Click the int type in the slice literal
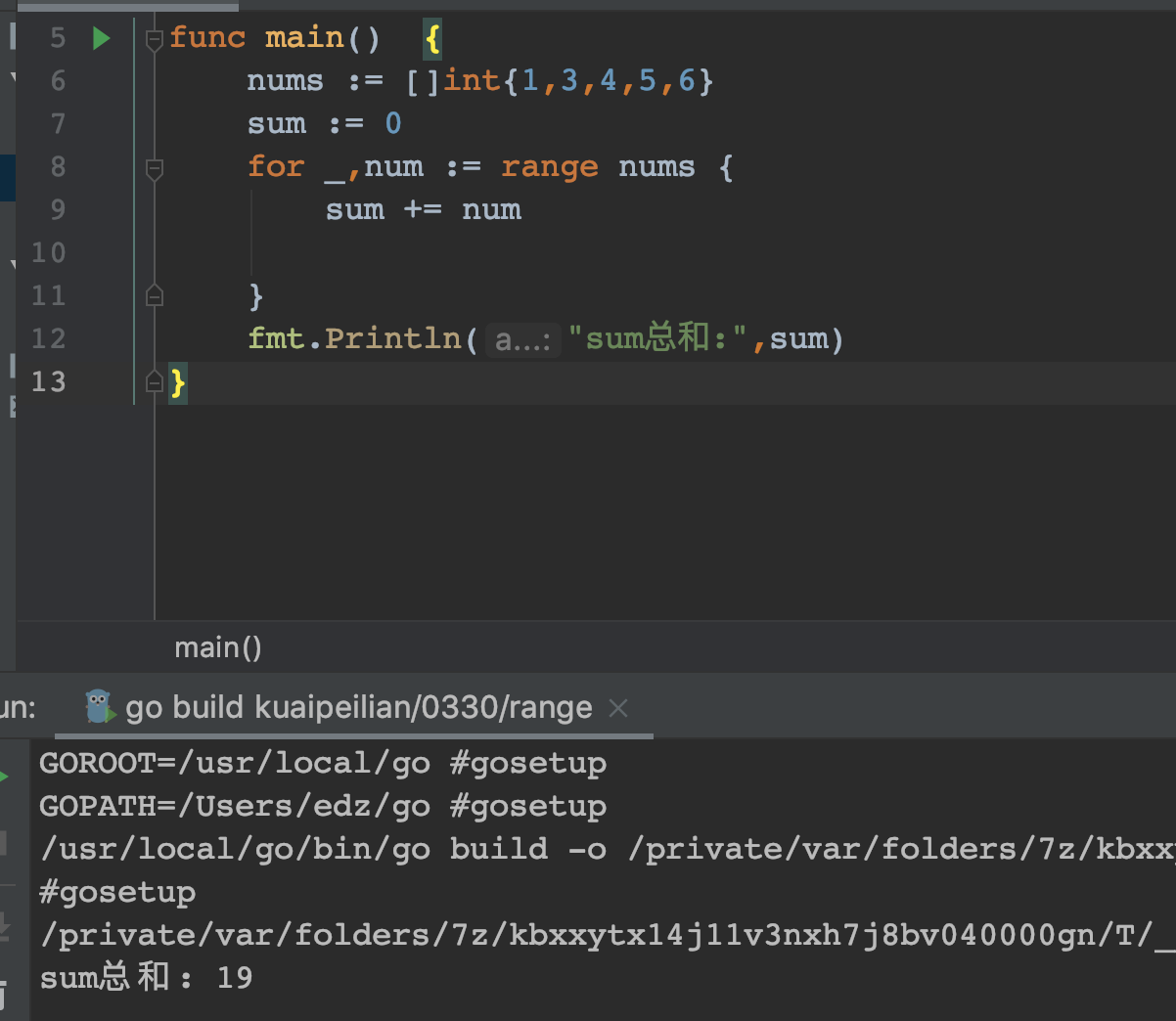The width and height of the screenshot is (1176, 1021). pyautogui.click(x=472, y=80)
